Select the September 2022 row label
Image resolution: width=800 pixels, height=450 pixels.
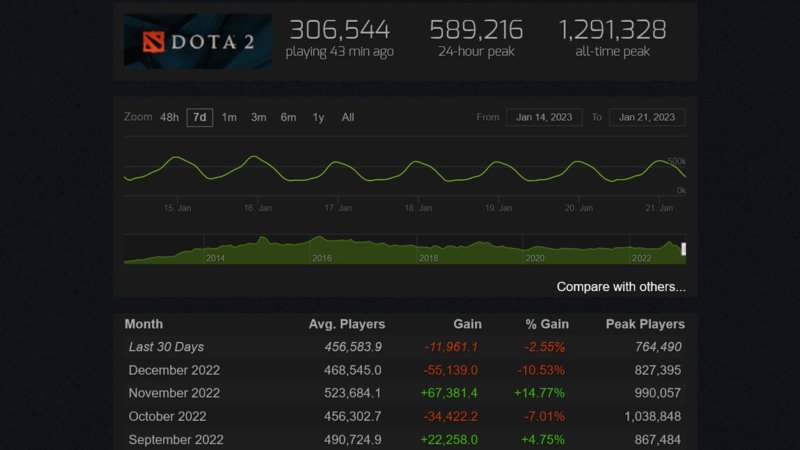coord(176,439)
